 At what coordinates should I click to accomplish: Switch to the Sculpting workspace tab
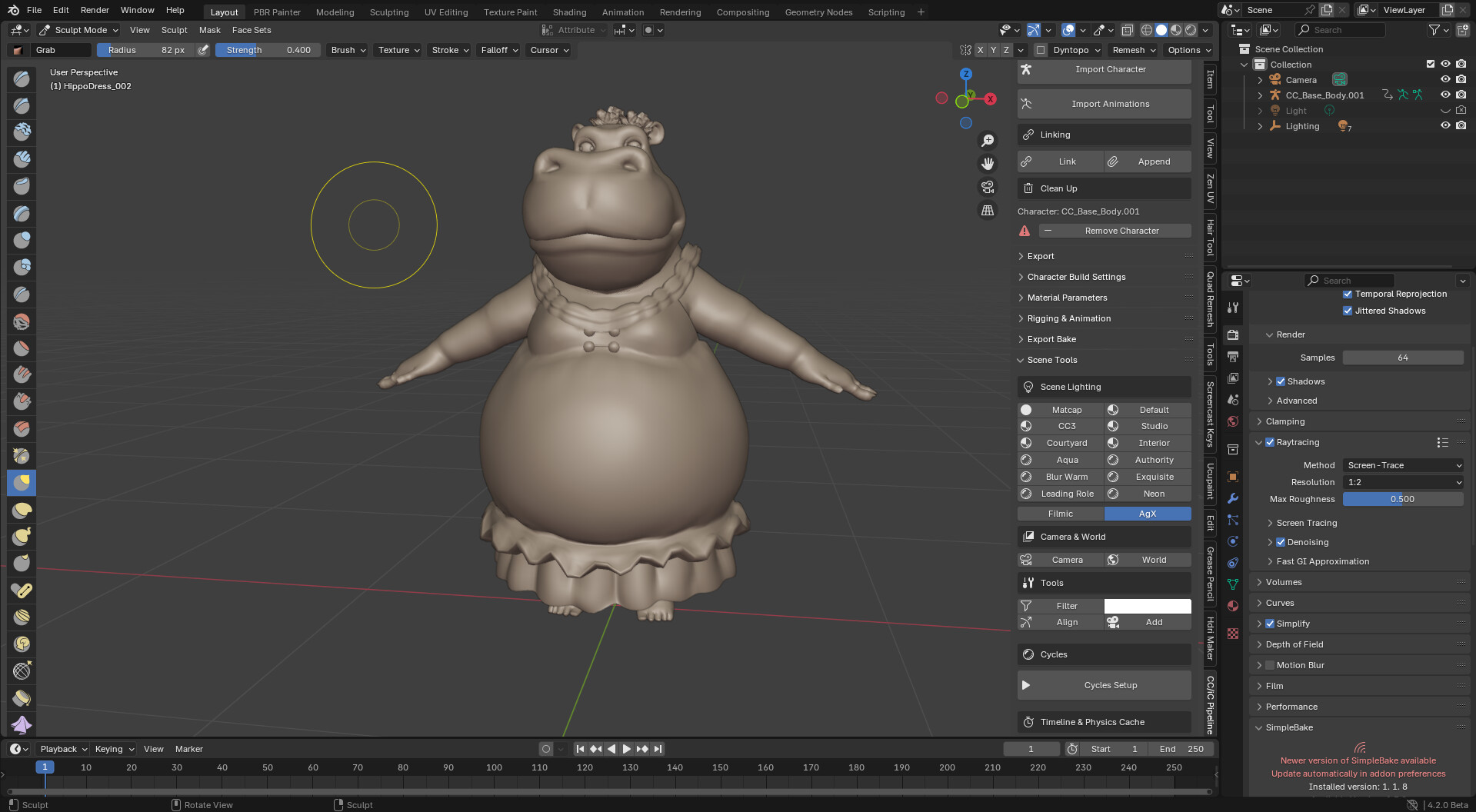tap(389, 12)
